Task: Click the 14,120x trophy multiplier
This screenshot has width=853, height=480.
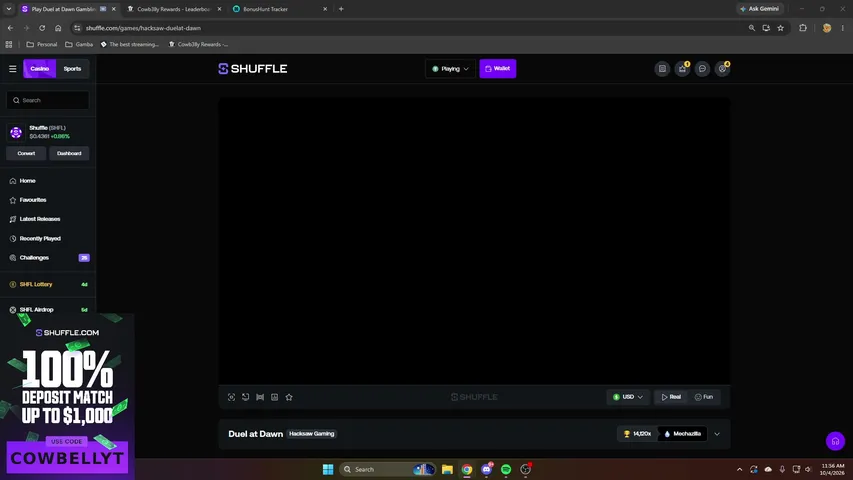Action: 638,434
